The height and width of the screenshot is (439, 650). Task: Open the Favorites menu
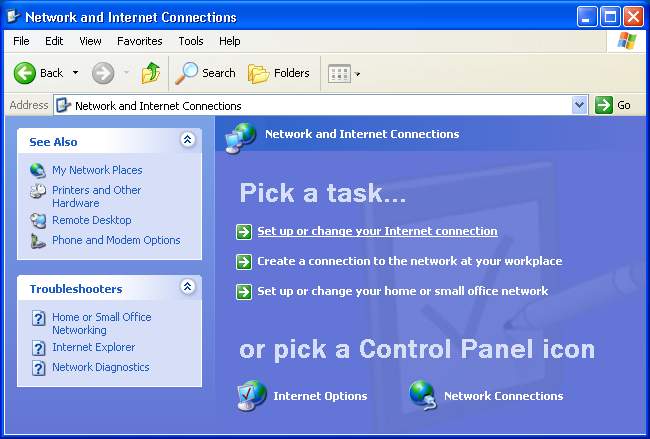[140, 41]
